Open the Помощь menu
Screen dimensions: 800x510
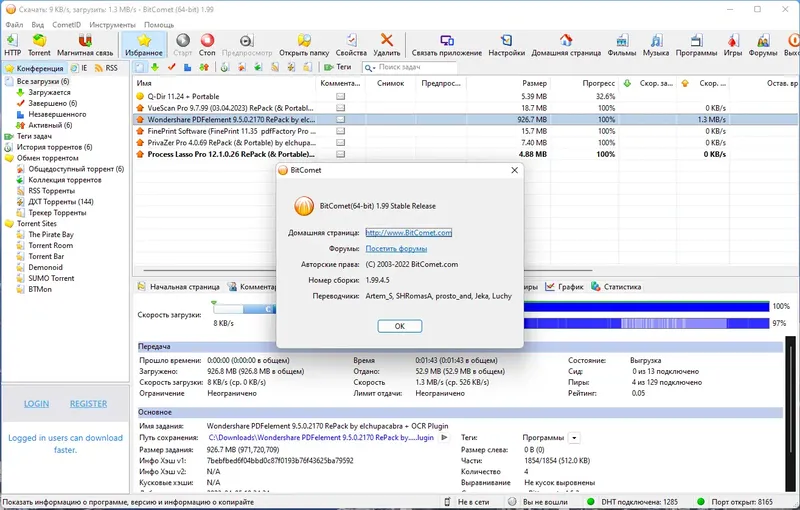(x=159, y=24)
